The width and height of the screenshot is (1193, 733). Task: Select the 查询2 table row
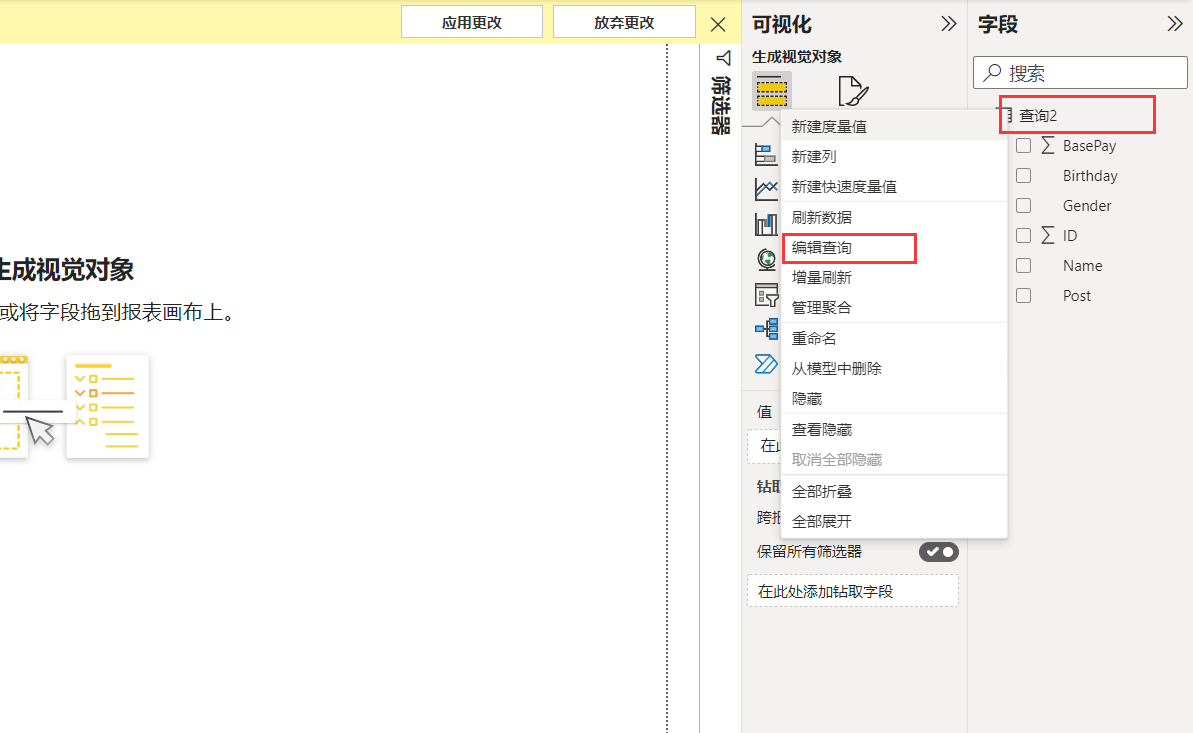point(1077,115)
